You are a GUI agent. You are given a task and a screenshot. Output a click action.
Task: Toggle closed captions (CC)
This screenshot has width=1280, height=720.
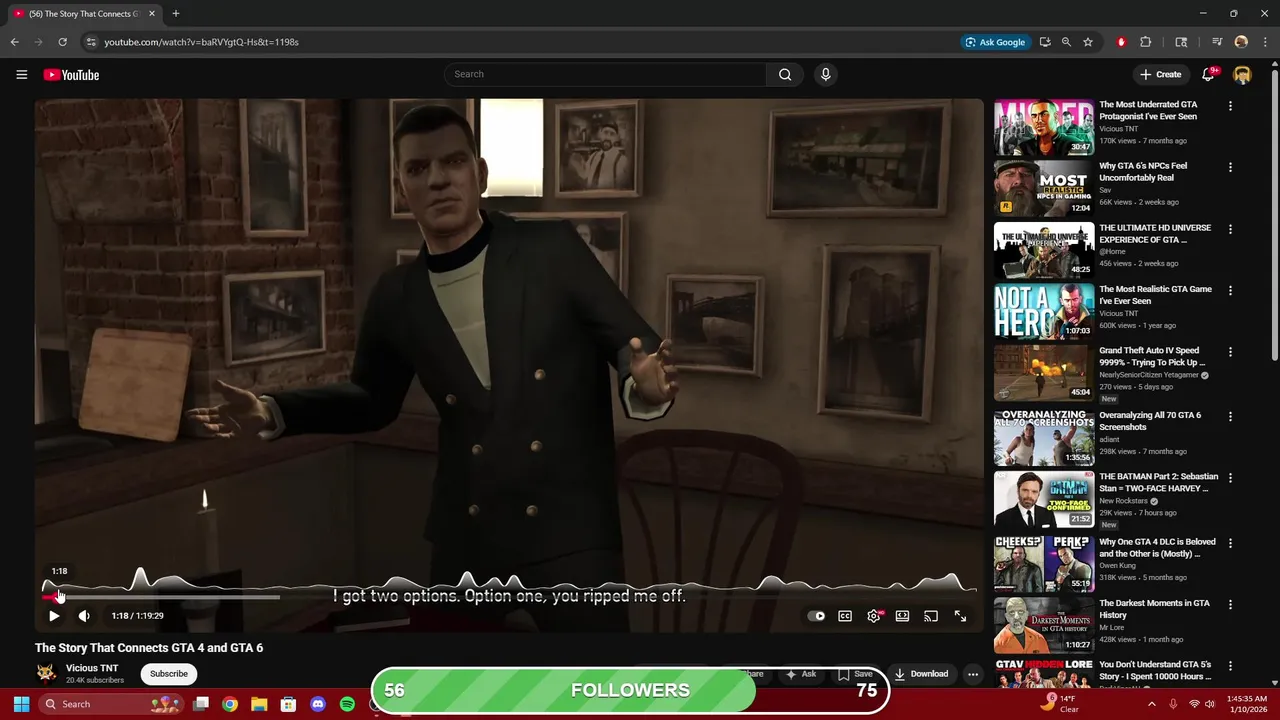point(845,616)
